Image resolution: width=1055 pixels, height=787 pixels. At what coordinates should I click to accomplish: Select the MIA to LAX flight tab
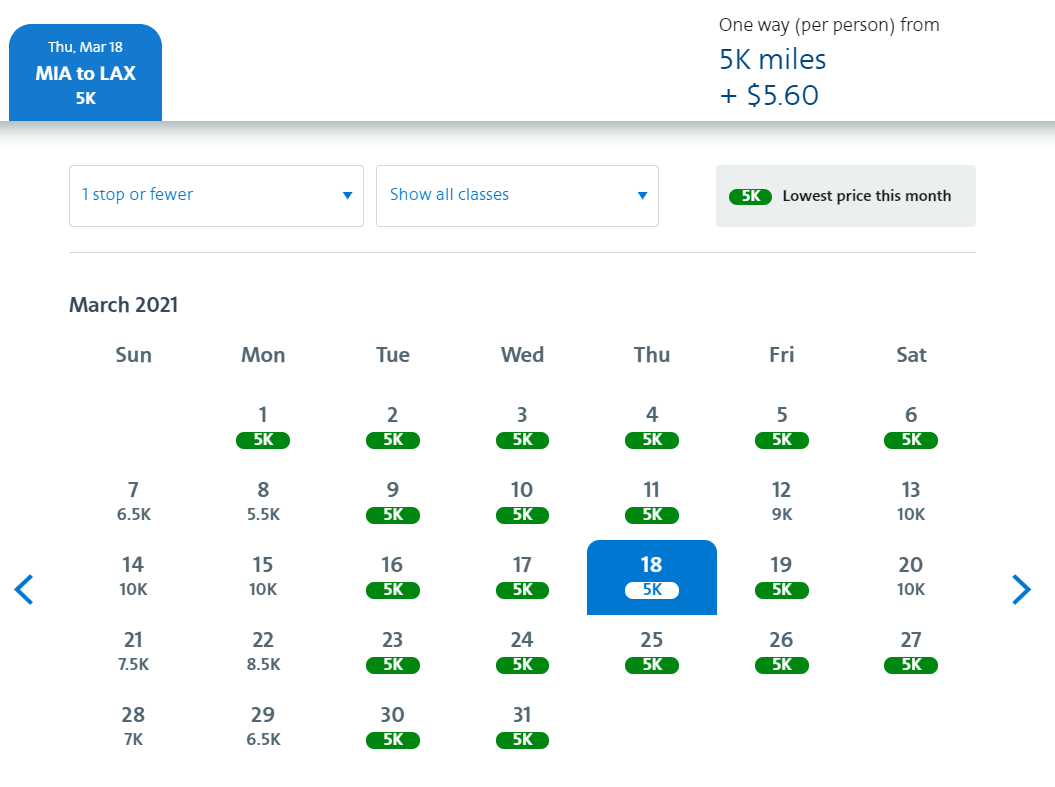click(85, 73)
